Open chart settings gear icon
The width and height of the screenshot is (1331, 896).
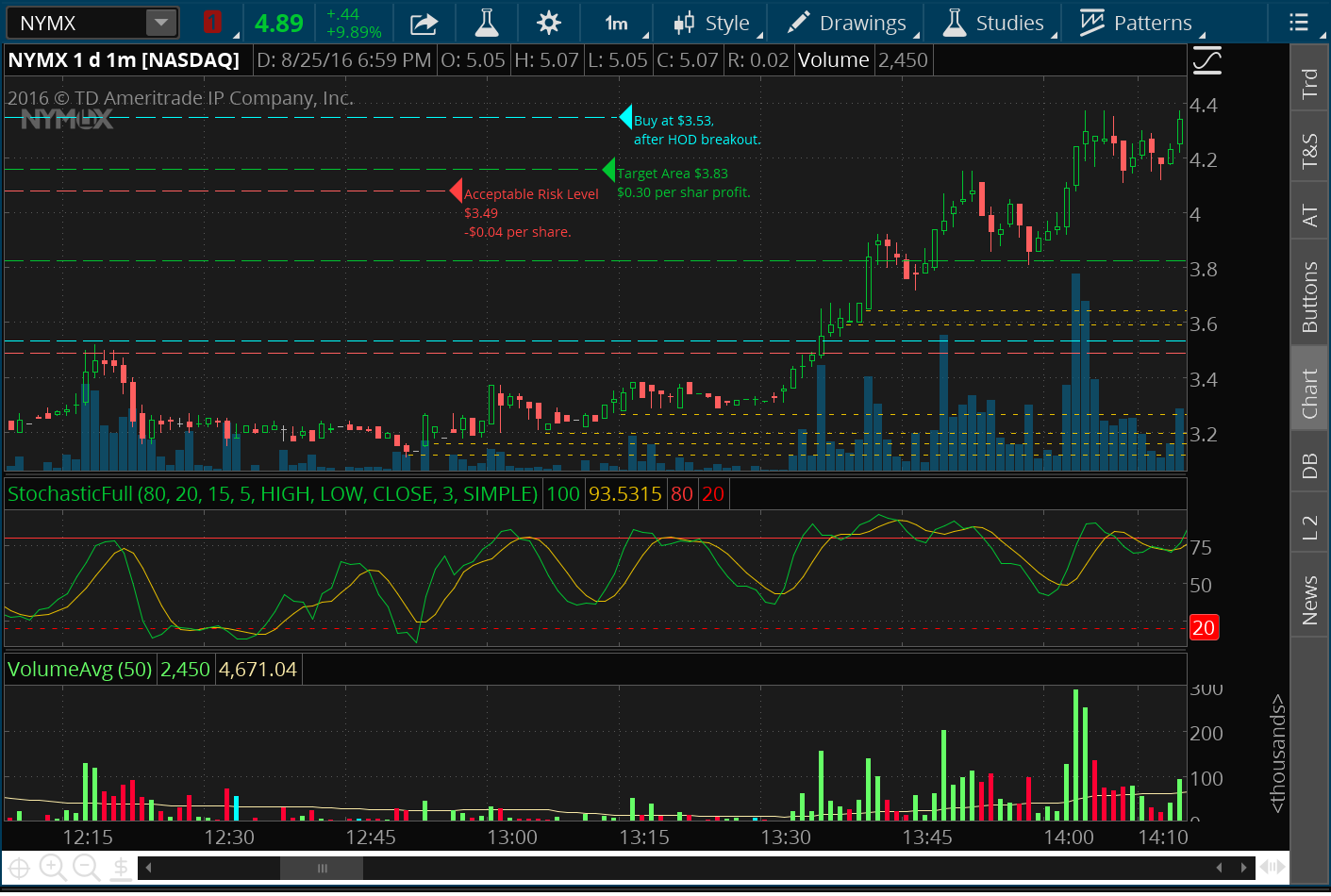click(x=548, y=24)
